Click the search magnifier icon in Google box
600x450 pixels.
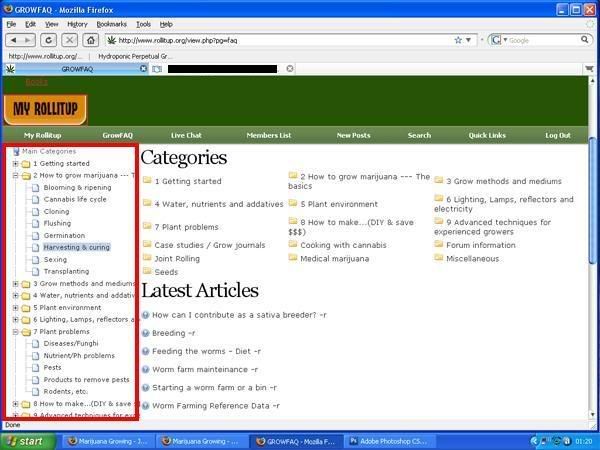pyautogui.click(x=584, y=39)
